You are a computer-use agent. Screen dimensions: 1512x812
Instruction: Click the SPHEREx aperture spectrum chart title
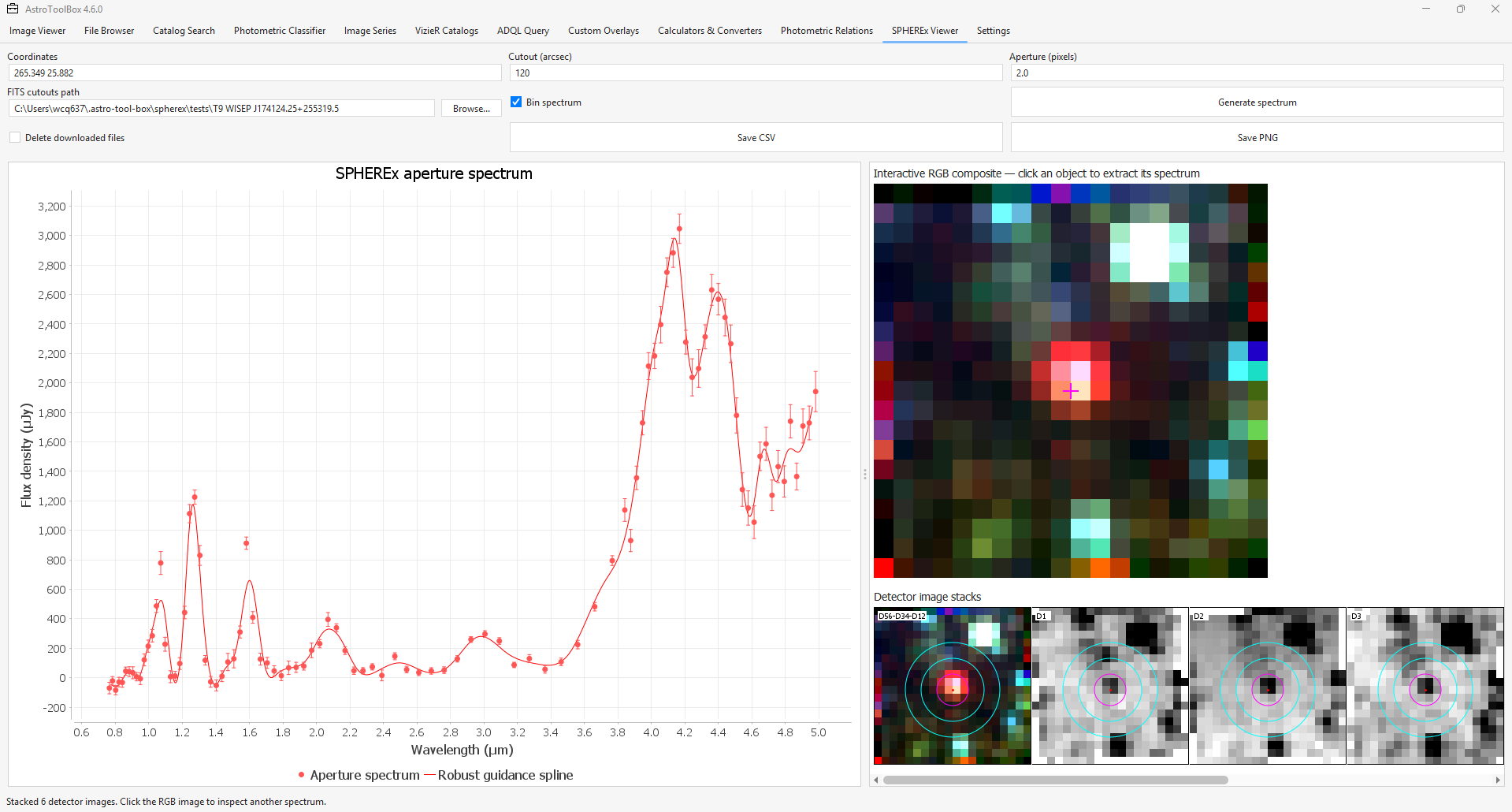tap(434, 173)
